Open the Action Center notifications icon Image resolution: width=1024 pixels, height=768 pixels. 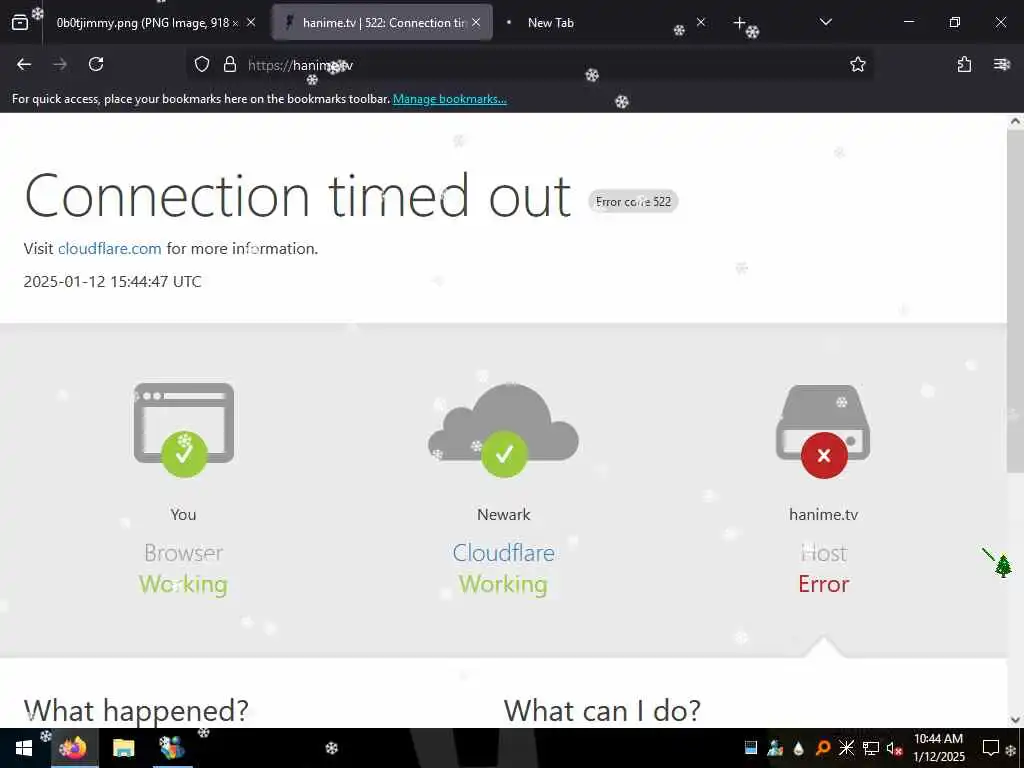(x=991, y=748)
